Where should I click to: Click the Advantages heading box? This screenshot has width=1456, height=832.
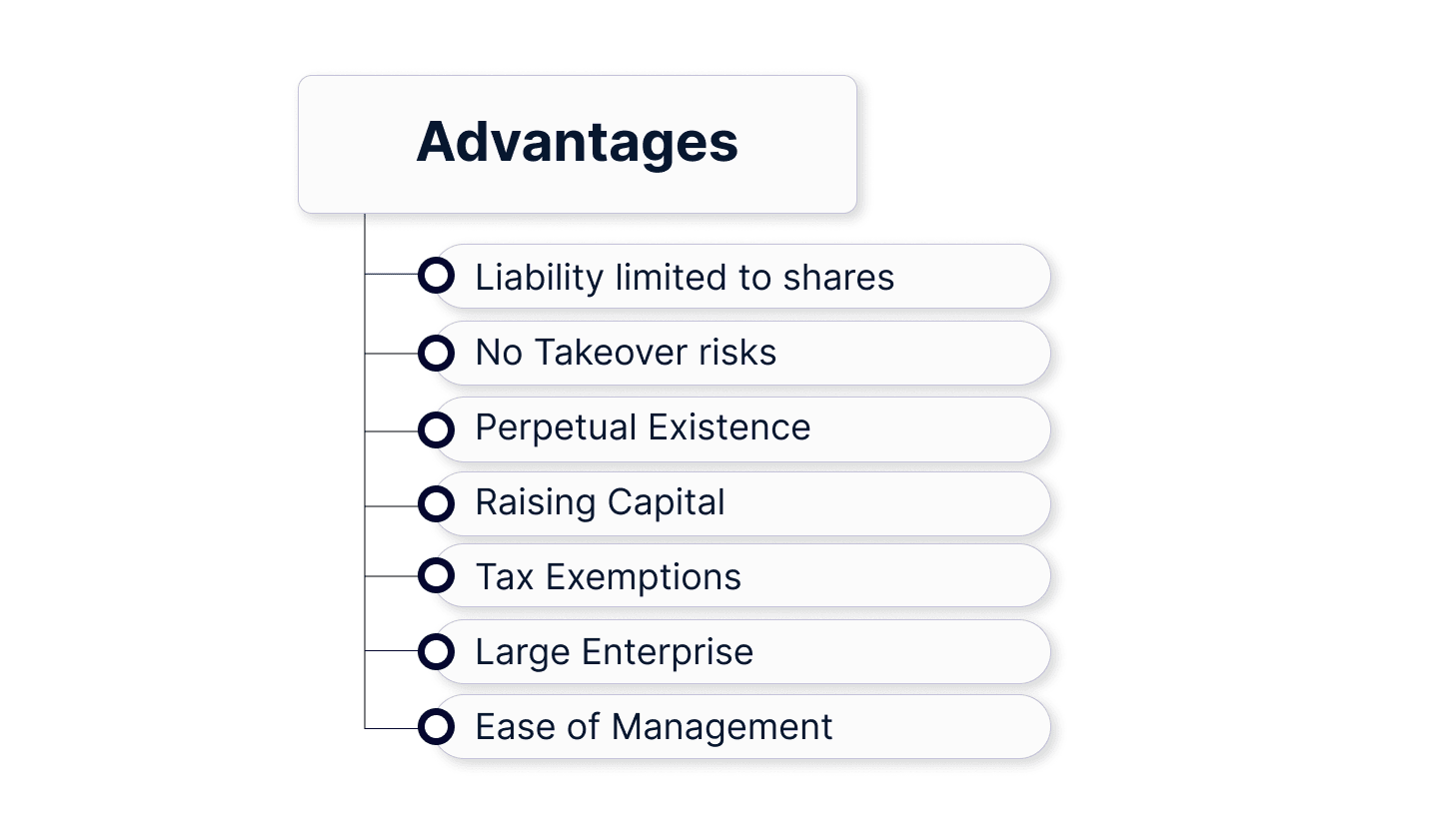coord(577,144)
